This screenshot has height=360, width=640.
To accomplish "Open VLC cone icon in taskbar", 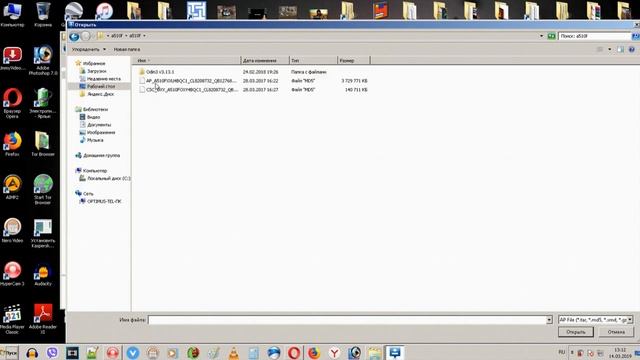I will click(233, 353).
